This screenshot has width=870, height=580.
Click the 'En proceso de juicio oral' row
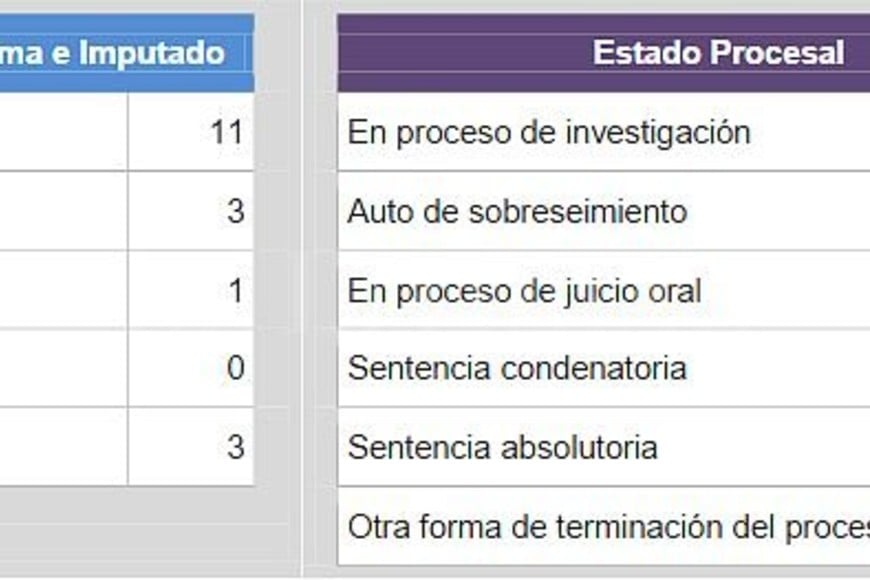click(524, 291)
